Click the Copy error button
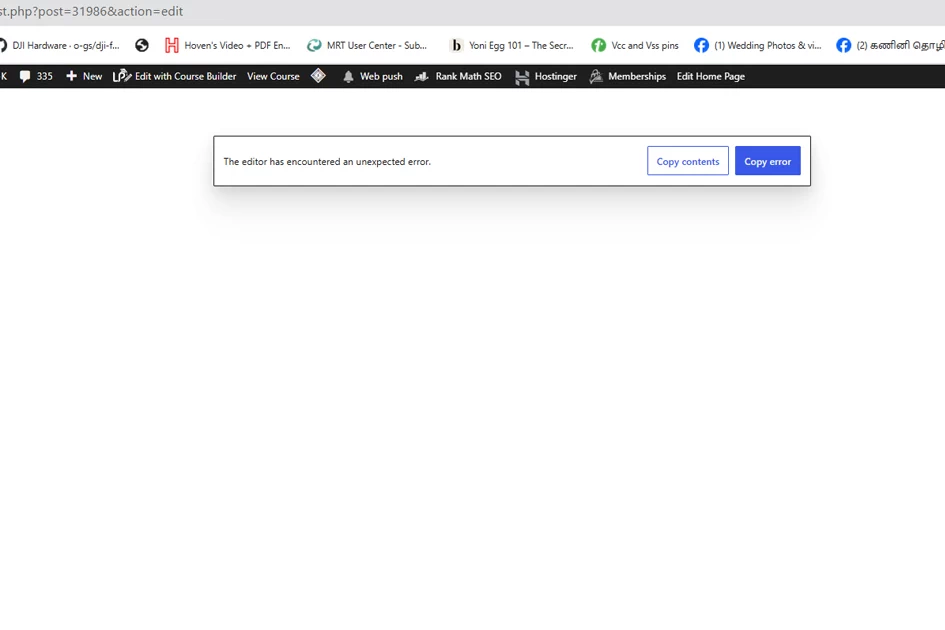The height and width of the screenshot is (630, 945). (767, 161)
